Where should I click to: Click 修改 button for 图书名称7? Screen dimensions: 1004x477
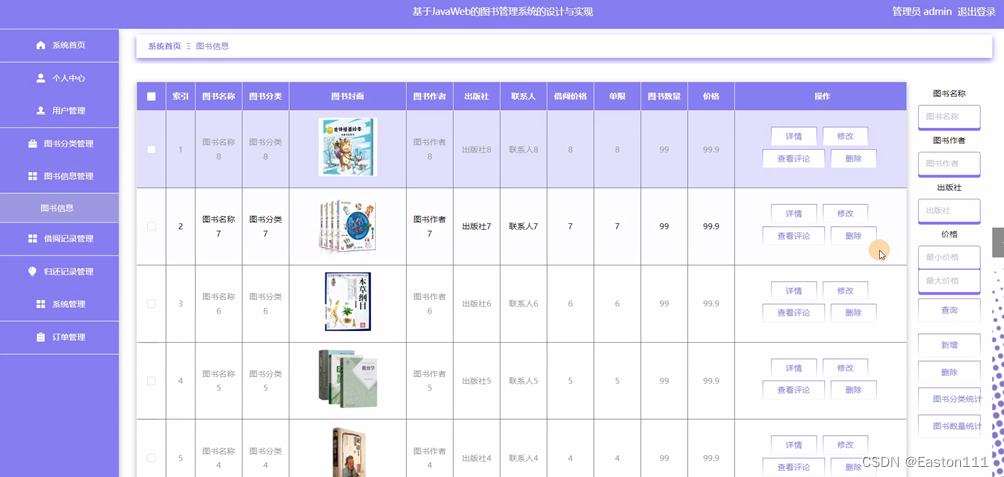845,213
